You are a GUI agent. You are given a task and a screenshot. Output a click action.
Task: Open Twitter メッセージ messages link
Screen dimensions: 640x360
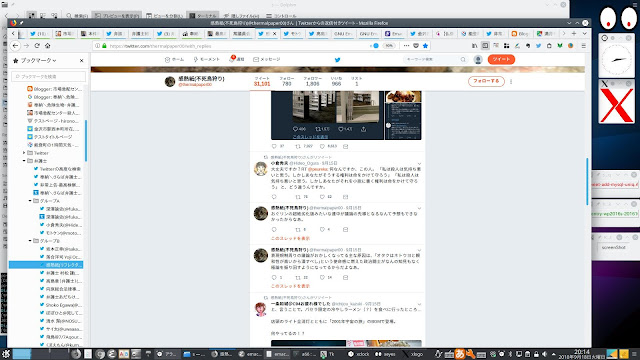(x=267, y=60)
